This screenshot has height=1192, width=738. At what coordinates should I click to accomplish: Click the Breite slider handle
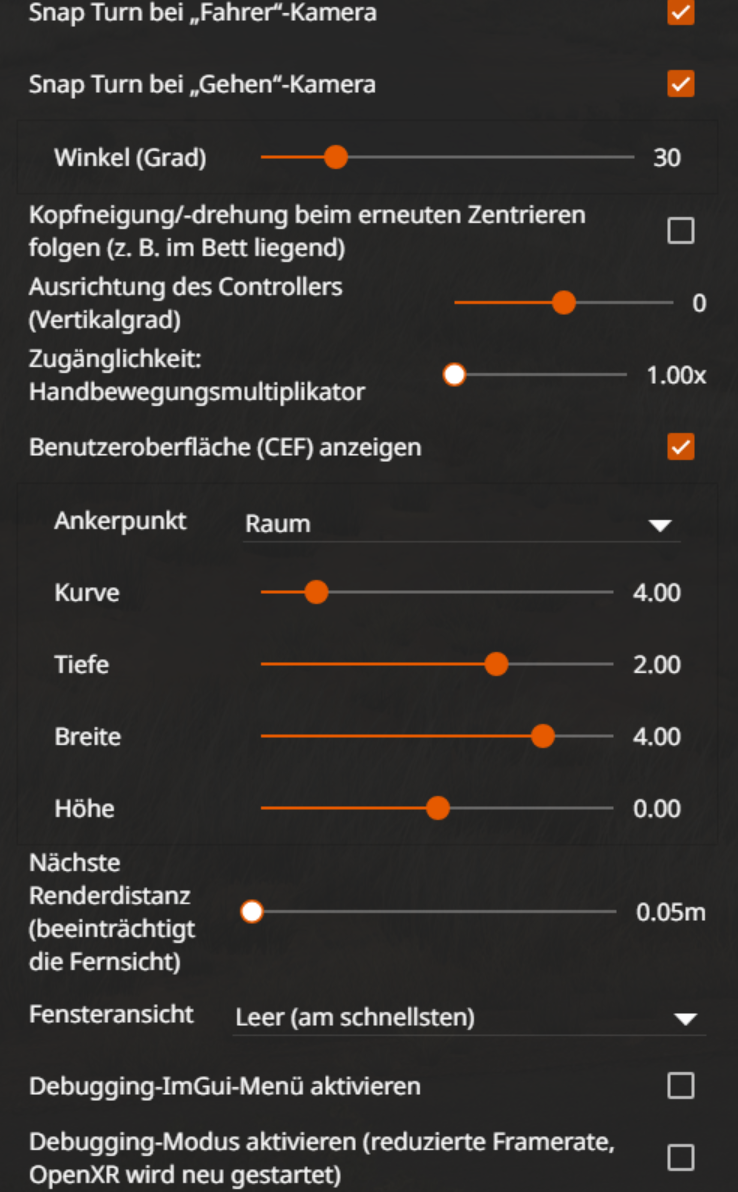pos(543,737)
